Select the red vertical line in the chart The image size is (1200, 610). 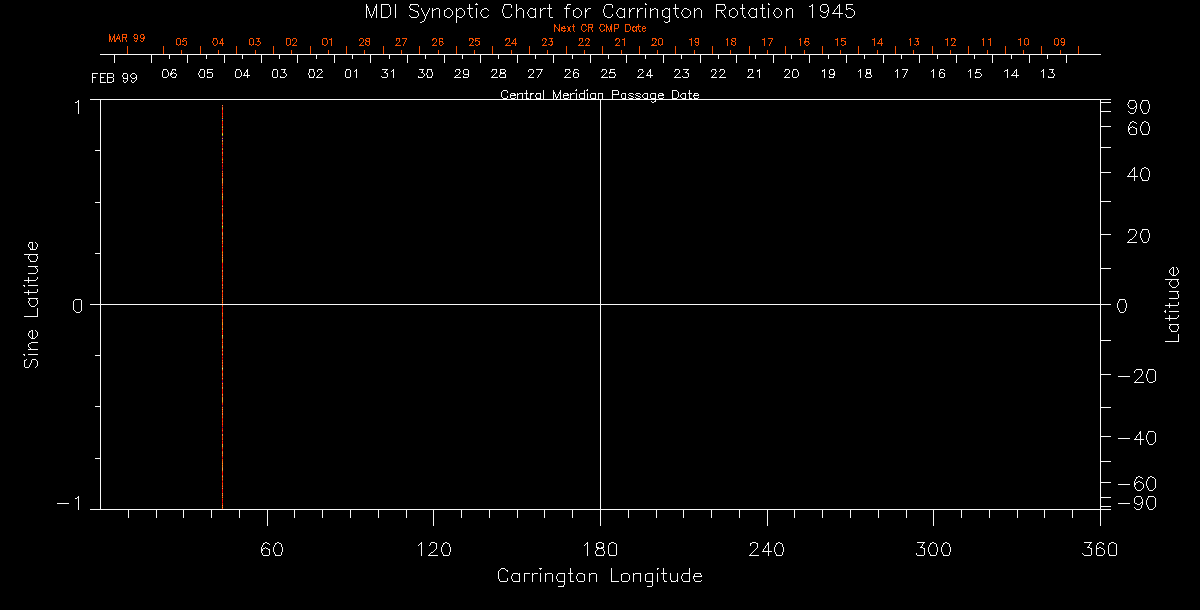[x=222, y=300]
